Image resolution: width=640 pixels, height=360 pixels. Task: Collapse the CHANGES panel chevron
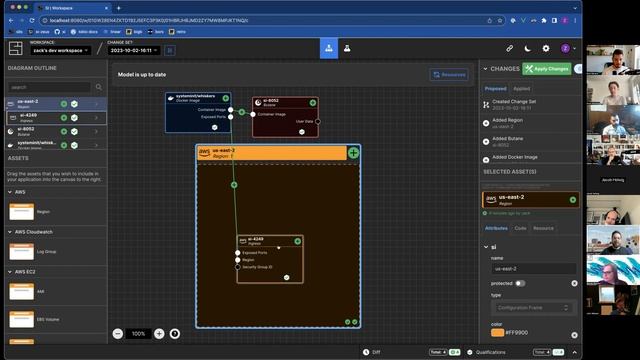[x=485, y=69]
